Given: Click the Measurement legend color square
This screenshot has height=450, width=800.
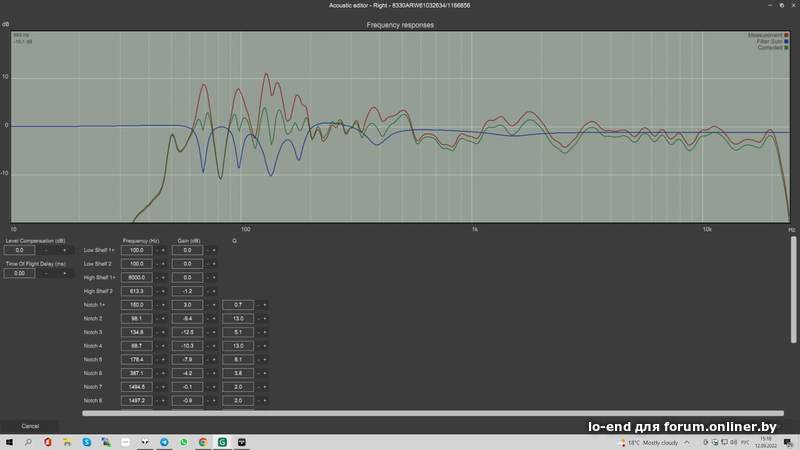Looking at the screenshot, I should click(786, 35).
